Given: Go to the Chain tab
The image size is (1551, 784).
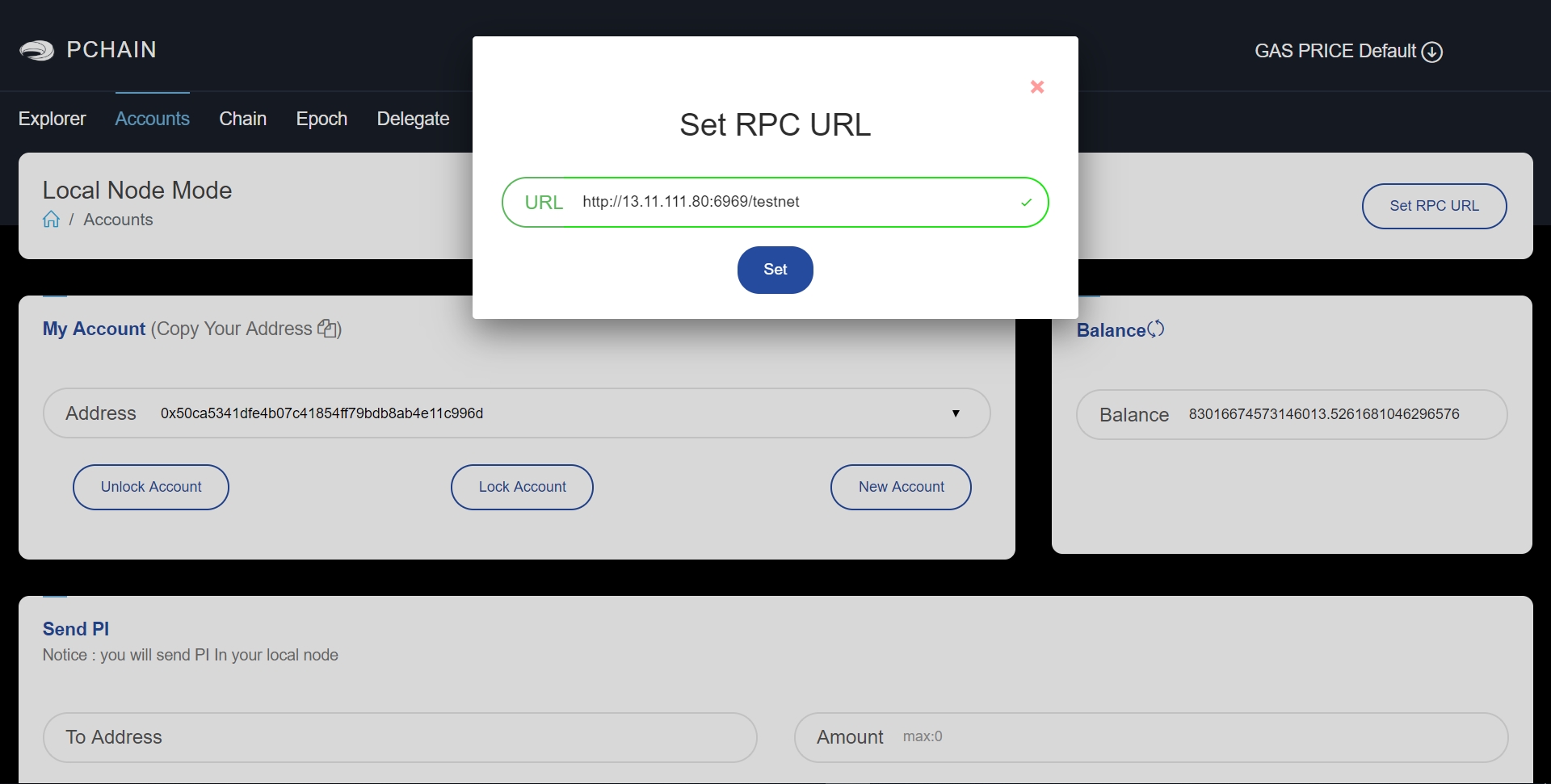Looking at the screenshot, I should click(x=242, y=119).
